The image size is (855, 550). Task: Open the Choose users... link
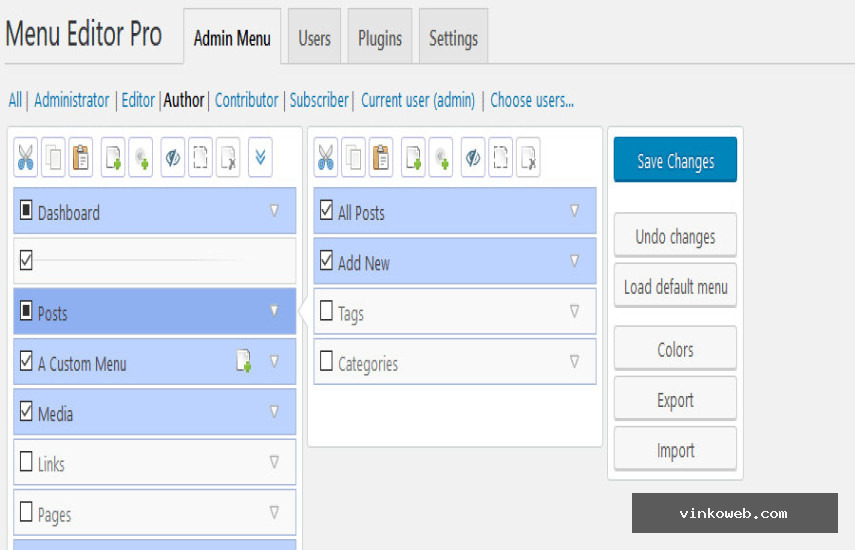click(x=532, y=100)
